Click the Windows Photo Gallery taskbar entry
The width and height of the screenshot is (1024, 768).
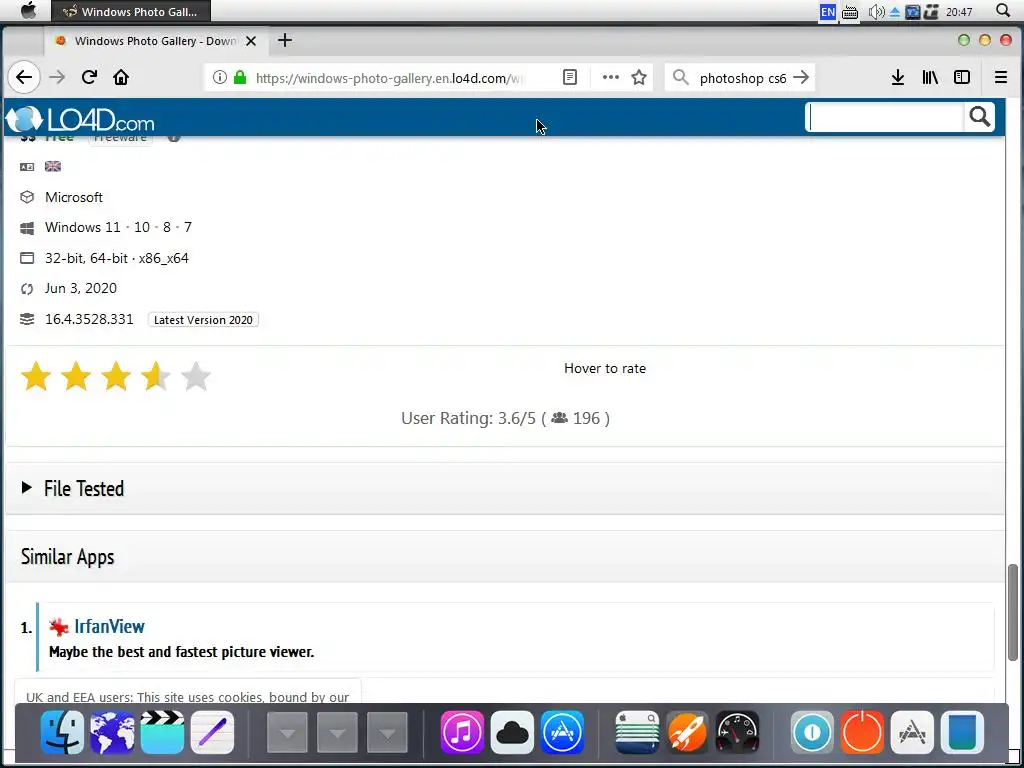(131, 12)
